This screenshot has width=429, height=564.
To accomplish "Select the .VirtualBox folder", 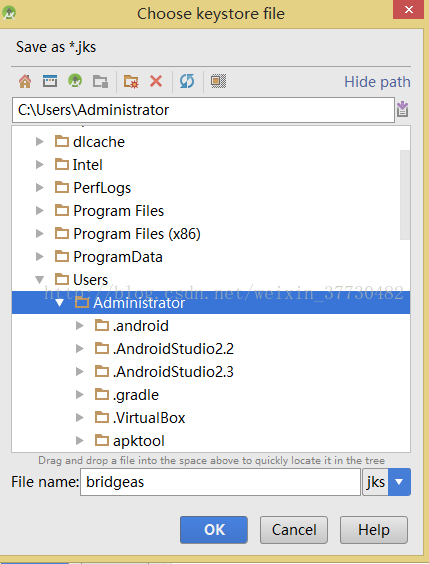I will 211,418.
